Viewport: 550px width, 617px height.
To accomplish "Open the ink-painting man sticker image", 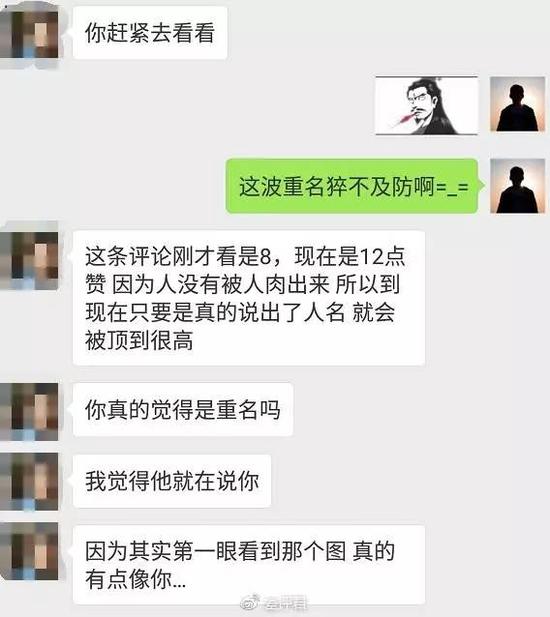I will pos(426,105).
